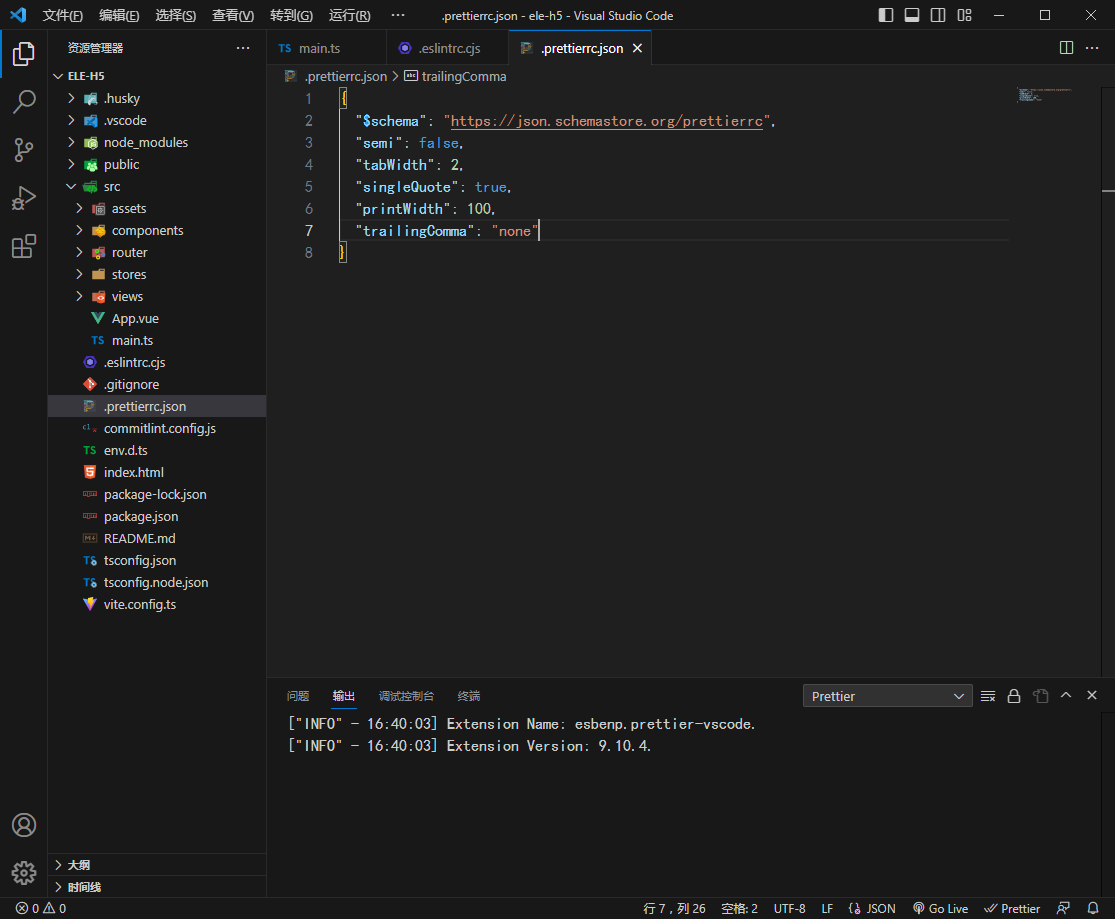Open the Extensions view
This screenshot has height=919, width=1115.
tap(24, 246)
